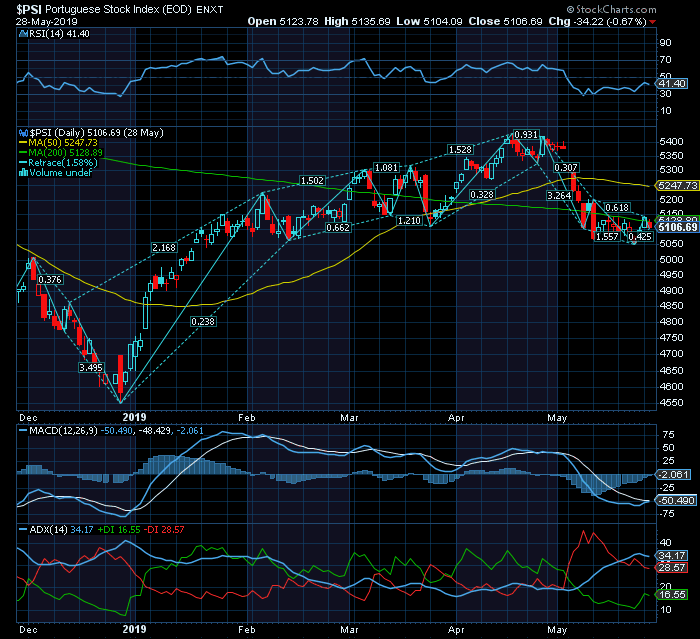Click the MA(50) legend line marker
The width and height of the screenshot is (700, 639).
[23, 143]
